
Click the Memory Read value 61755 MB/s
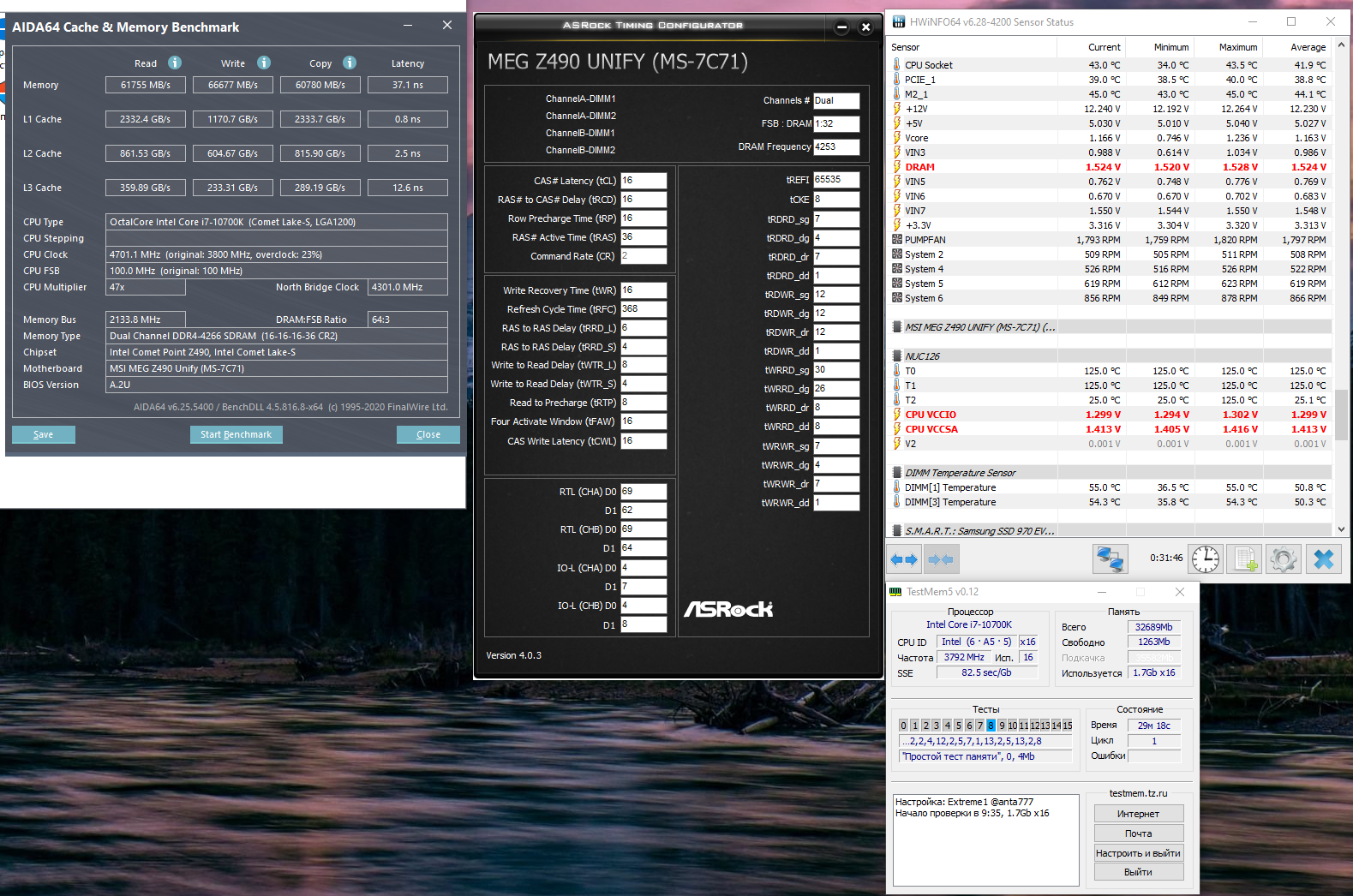click(x=146, y=85)
